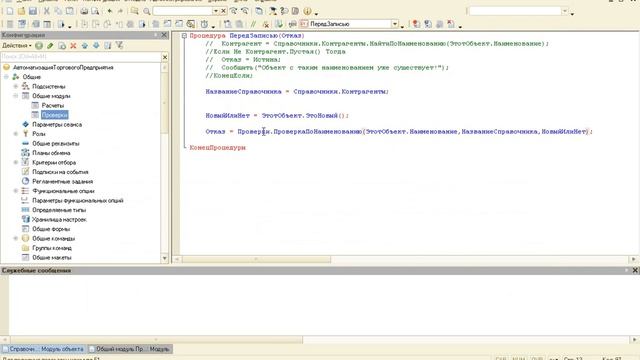Copy selection using the Copy icon
This screenshot has width=640, height=360.
click(x=58, y=11)
